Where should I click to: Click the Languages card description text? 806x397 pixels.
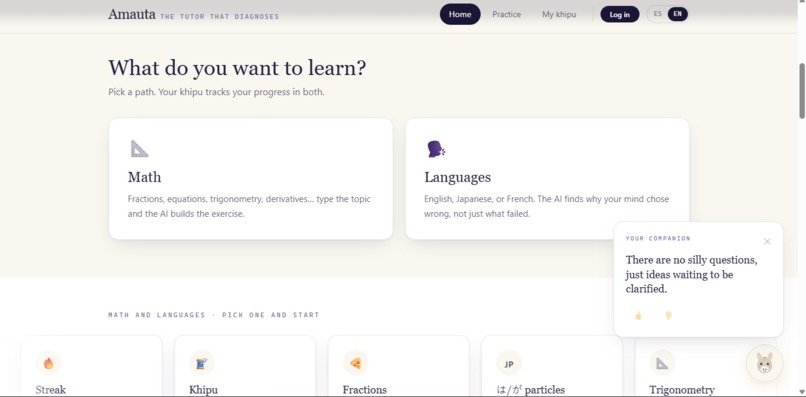(546, 206)
